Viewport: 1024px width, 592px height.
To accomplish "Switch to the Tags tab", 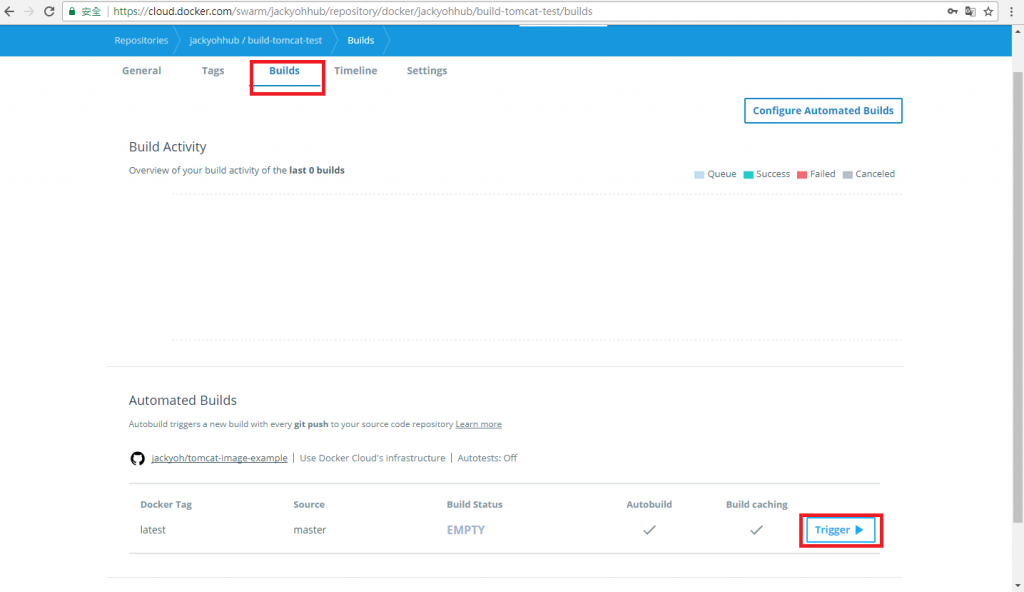I will click(213, 71).
